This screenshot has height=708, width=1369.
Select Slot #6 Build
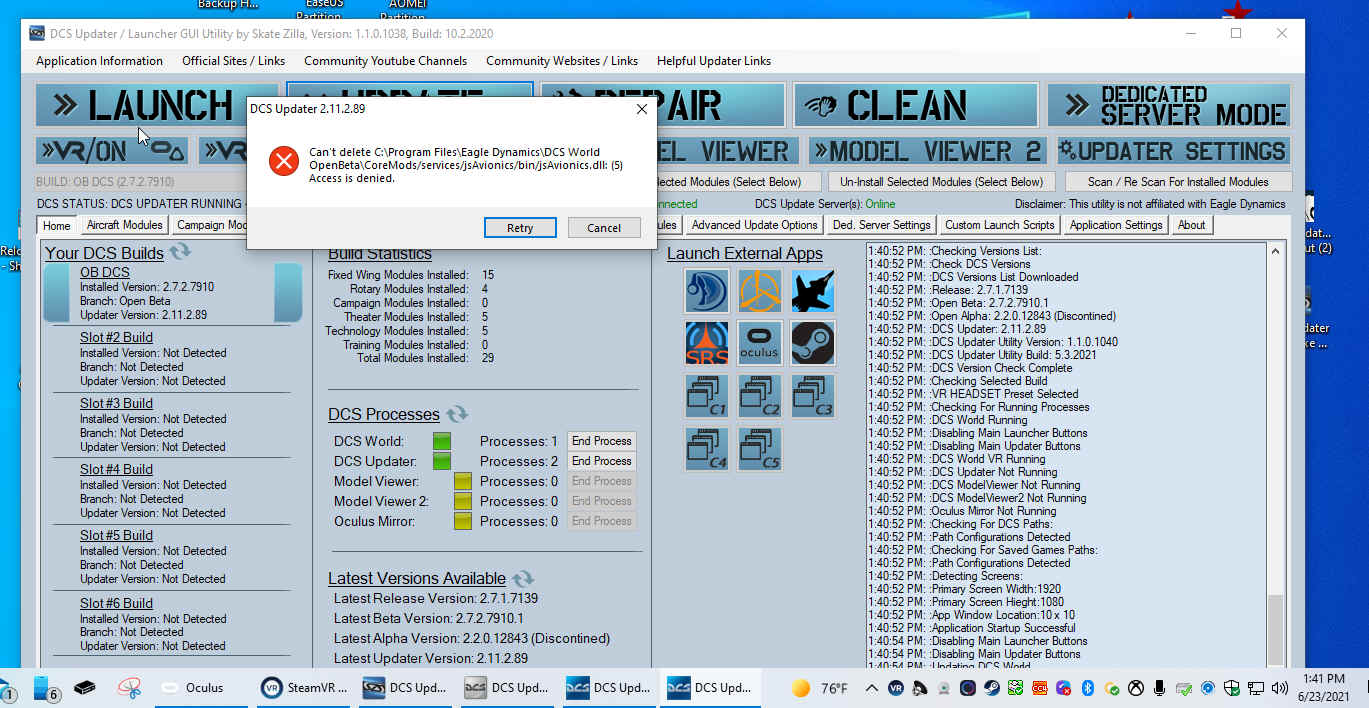coord(116,604)
